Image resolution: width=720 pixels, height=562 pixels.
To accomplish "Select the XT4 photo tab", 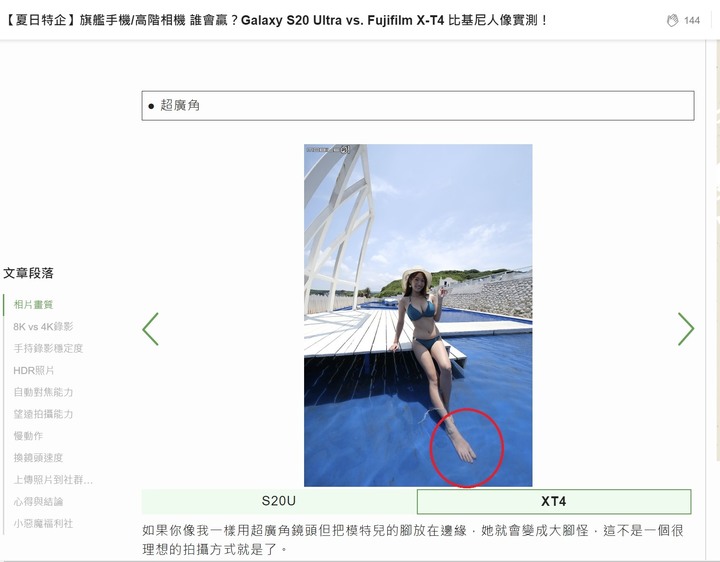I will (x=554, y=501).
